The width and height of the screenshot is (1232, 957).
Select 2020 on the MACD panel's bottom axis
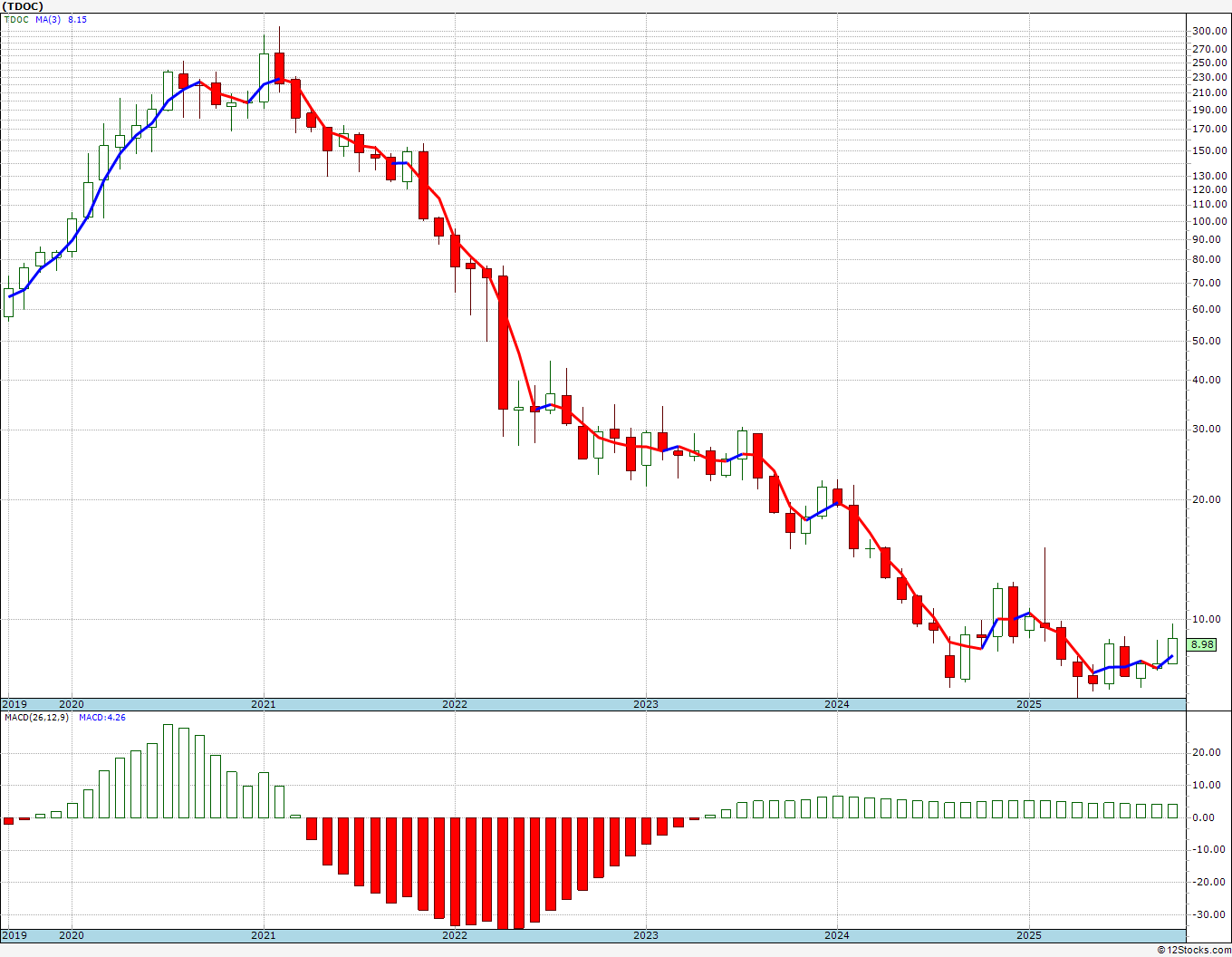click(x=71, y=935)
